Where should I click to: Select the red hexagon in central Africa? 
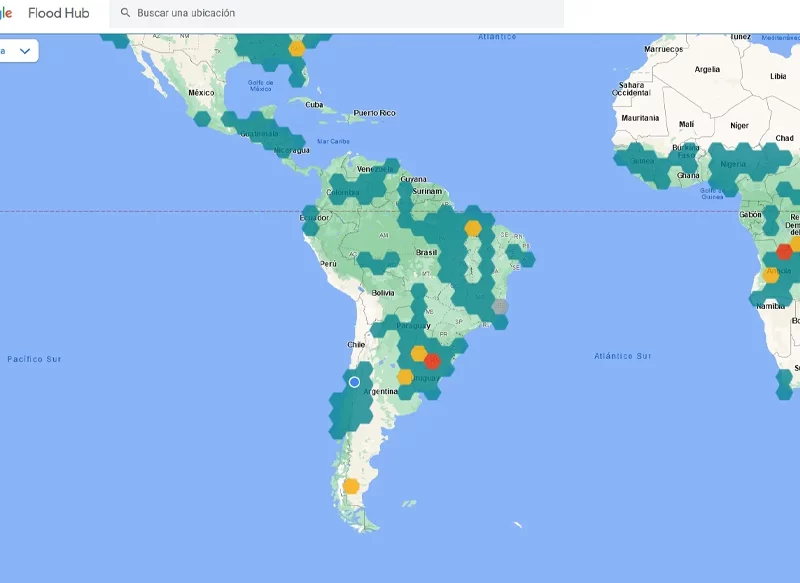[x=784, y=251]
